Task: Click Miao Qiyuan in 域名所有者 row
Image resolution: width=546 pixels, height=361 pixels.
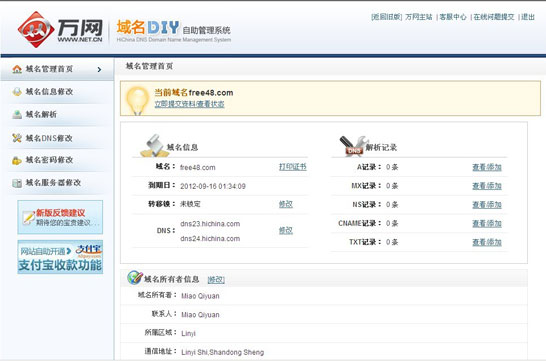Action: pos(200,296)
